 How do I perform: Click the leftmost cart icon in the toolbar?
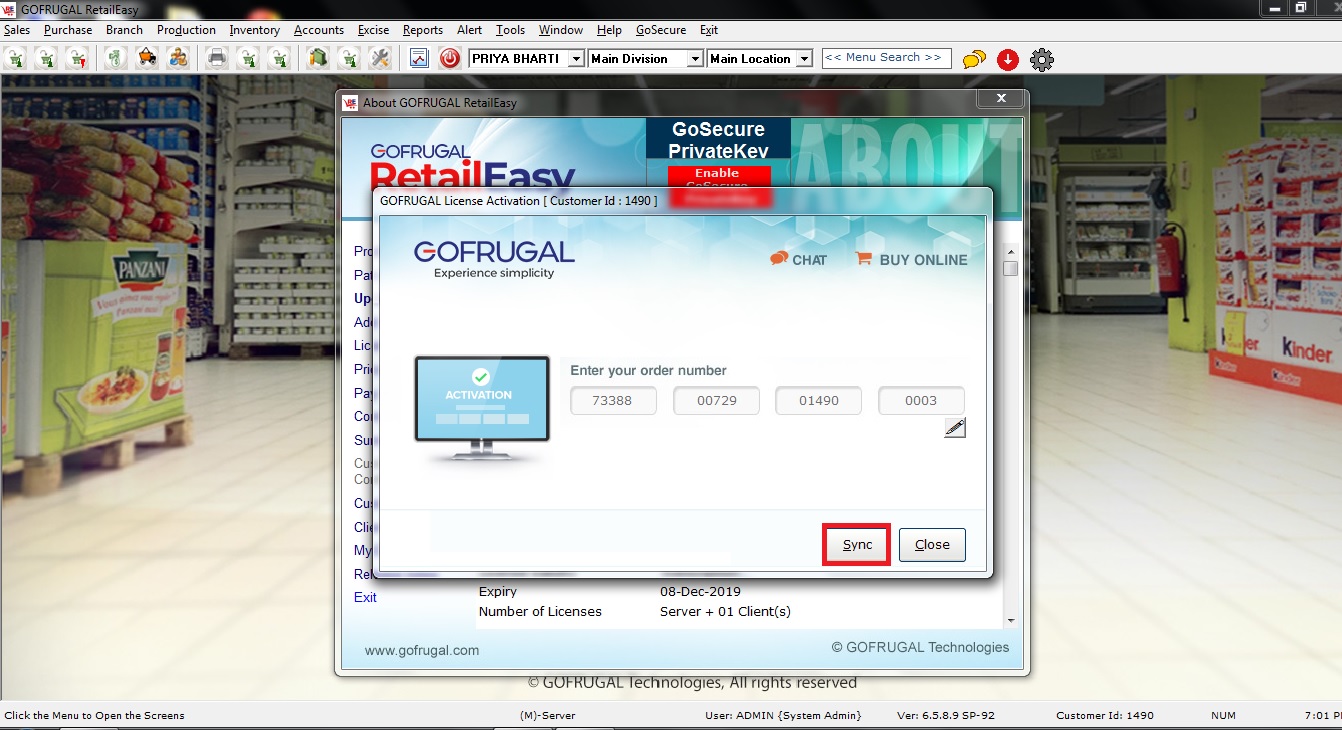(15, 58)
